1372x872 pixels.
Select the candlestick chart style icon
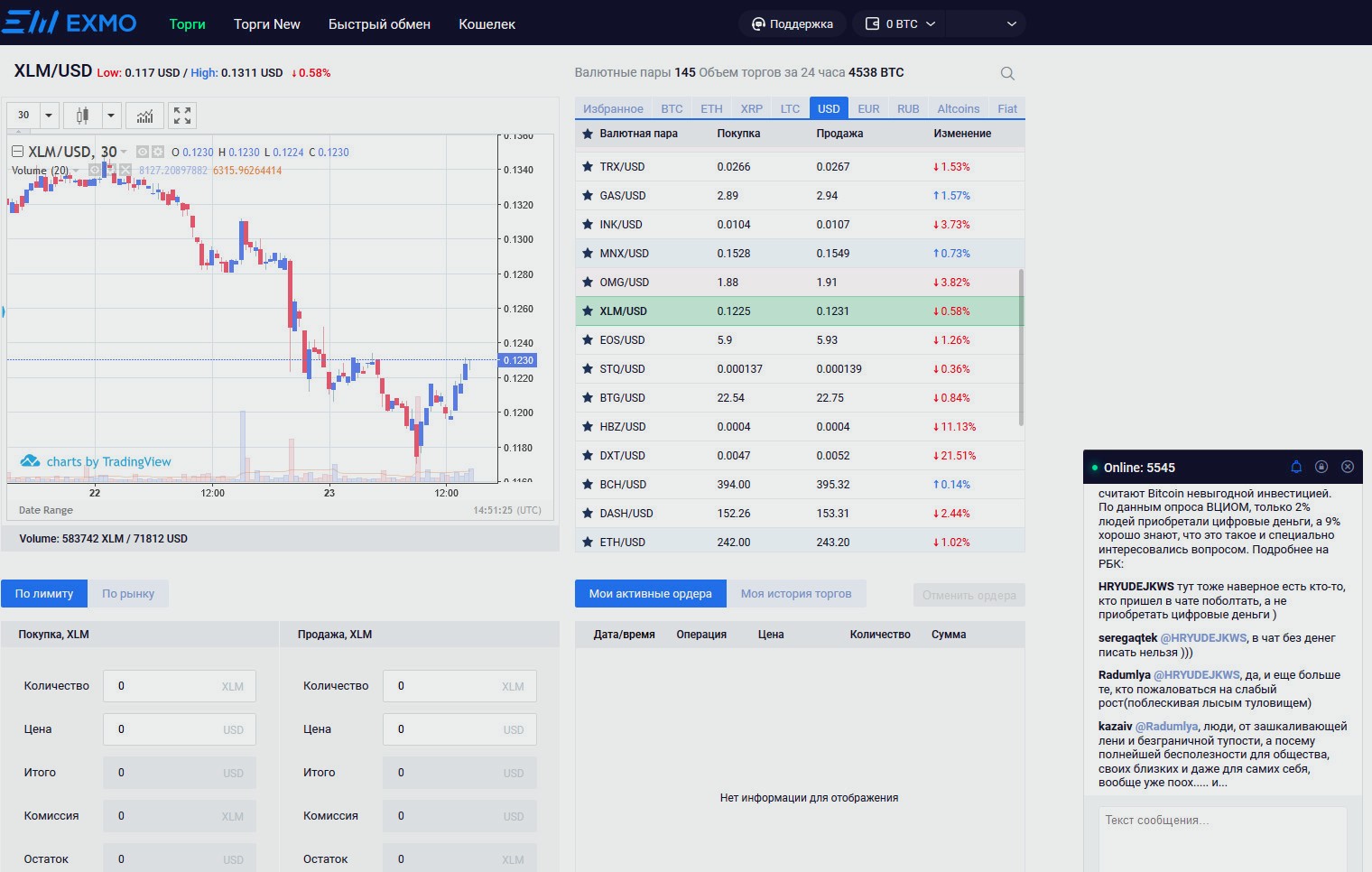coord(83,116)
